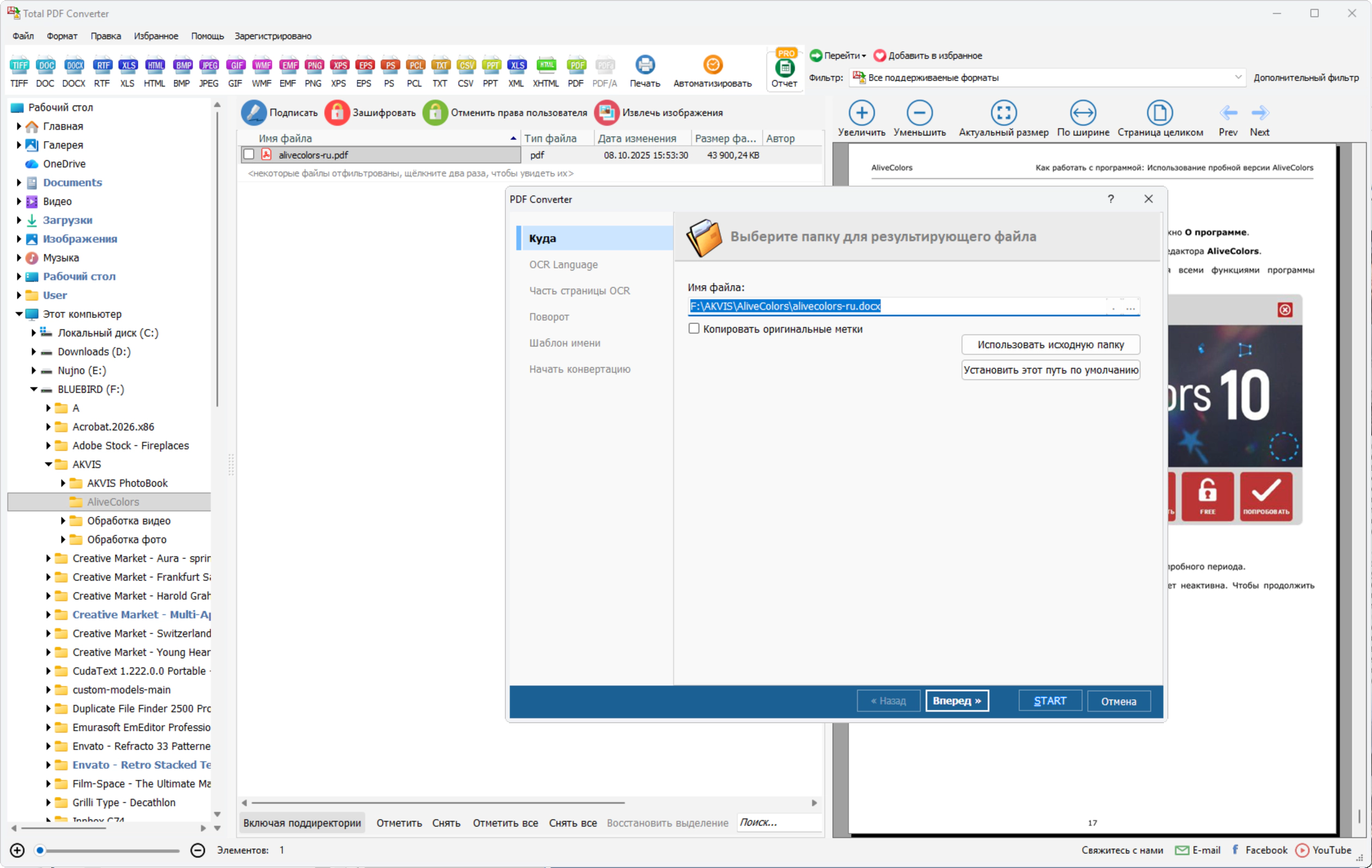Click the file list horizontal scrollbar
The height and width of the screenshot is (868, 1372).
point(438,803)
